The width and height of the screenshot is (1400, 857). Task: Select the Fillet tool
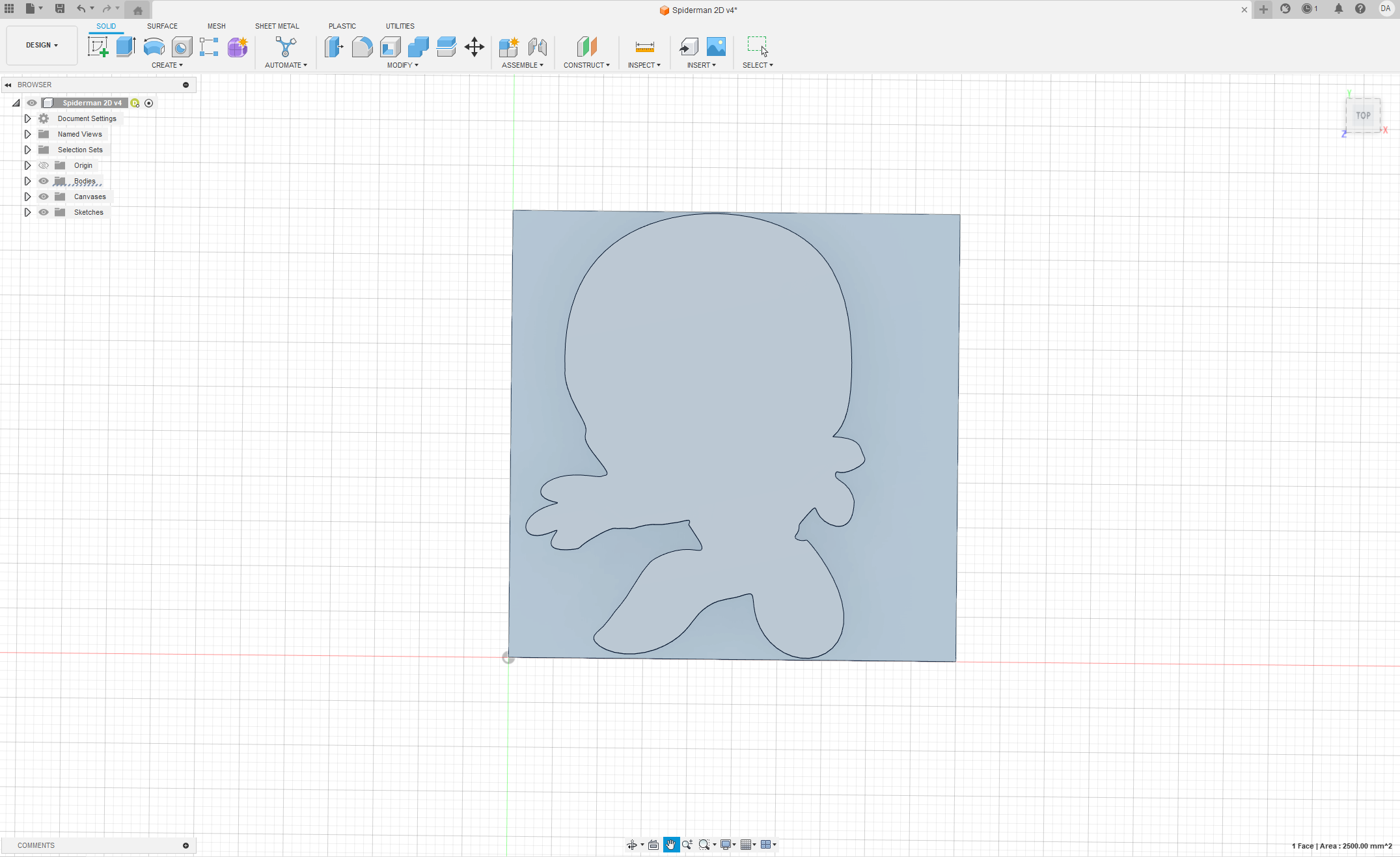point(363,47)
